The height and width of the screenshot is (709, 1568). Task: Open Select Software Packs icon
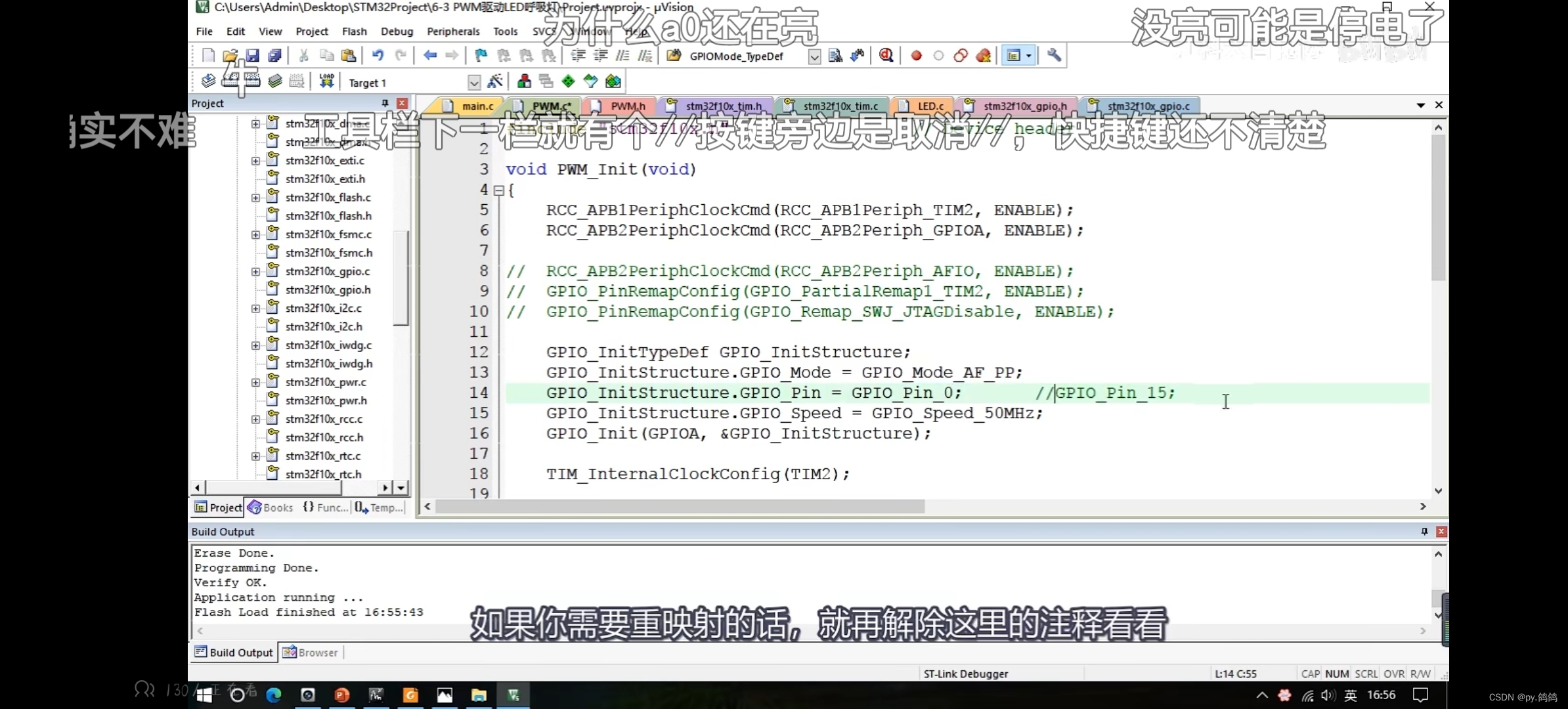[590, 81]
